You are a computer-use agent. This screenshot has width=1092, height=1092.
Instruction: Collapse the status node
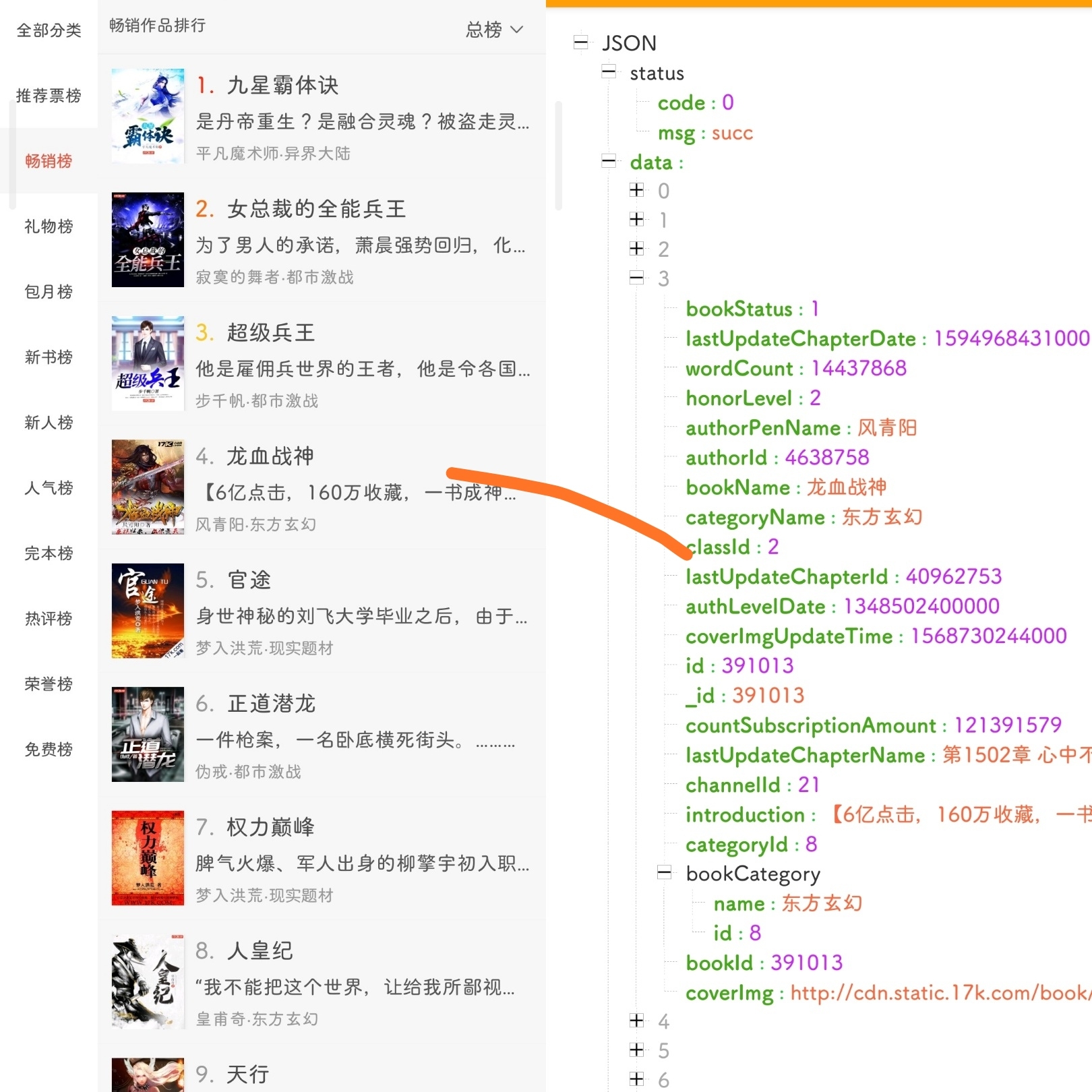click(607, 73)
